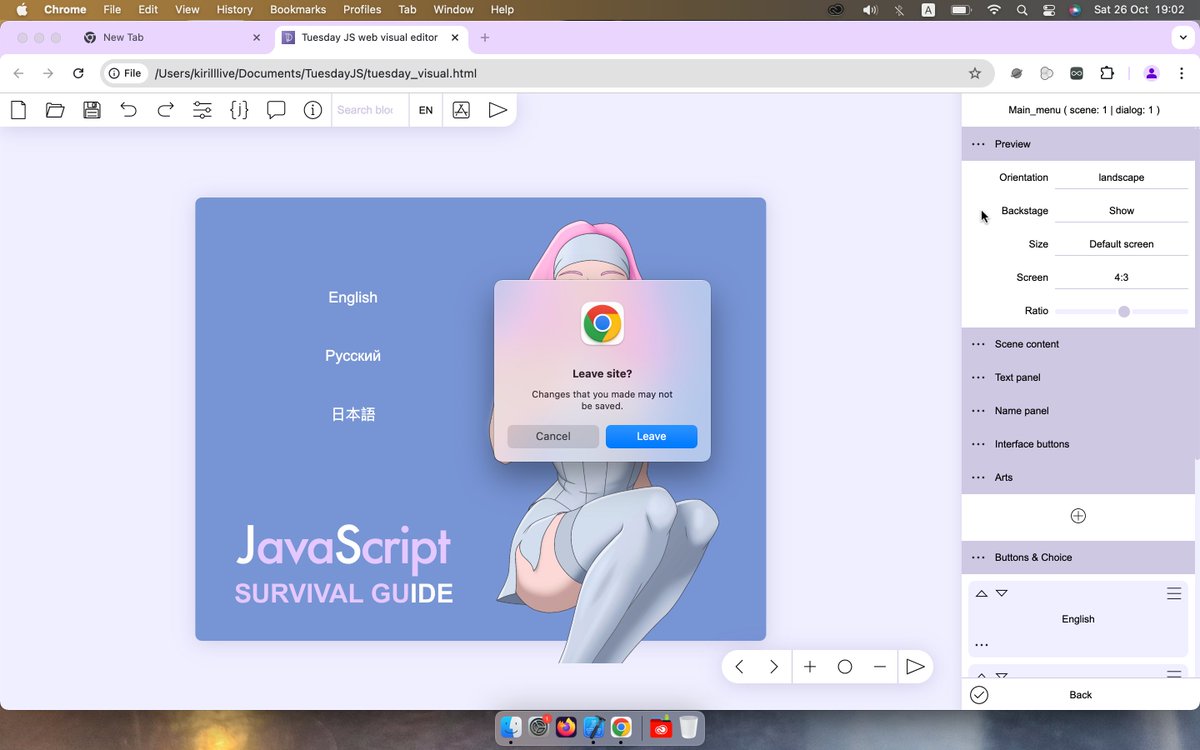Screen dimensions: 1200x750
Task: Open Spotlight search in the menu bar
Action: point(1022,9)
